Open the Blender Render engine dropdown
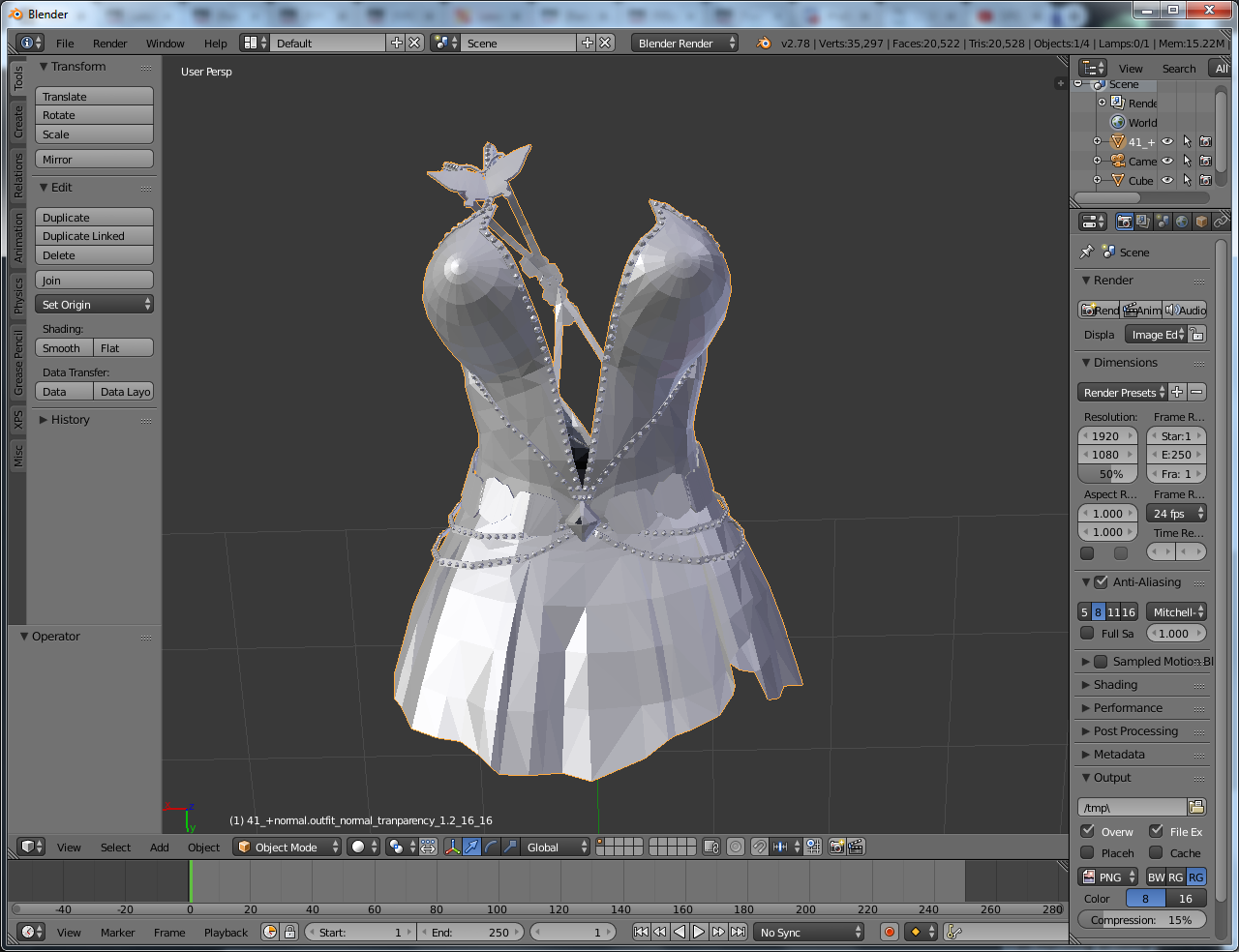The height and width of the screenshot is (952, 1239). coord(684,43)
